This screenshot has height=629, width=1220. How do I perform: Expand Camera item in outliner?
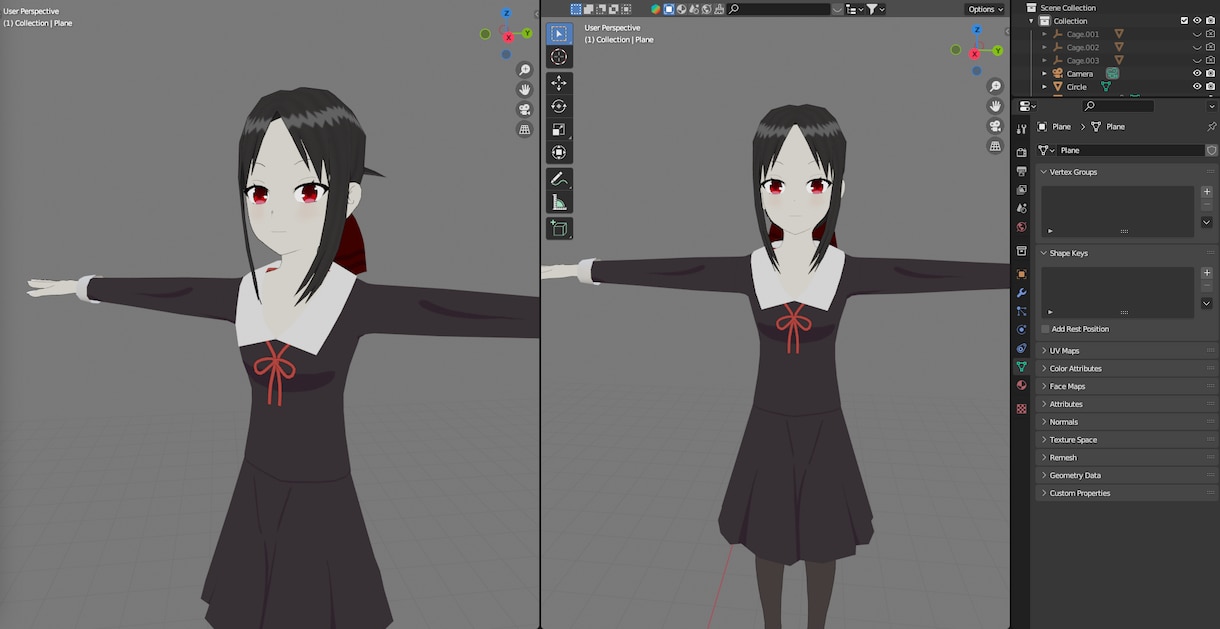(x=1045, y=73)
